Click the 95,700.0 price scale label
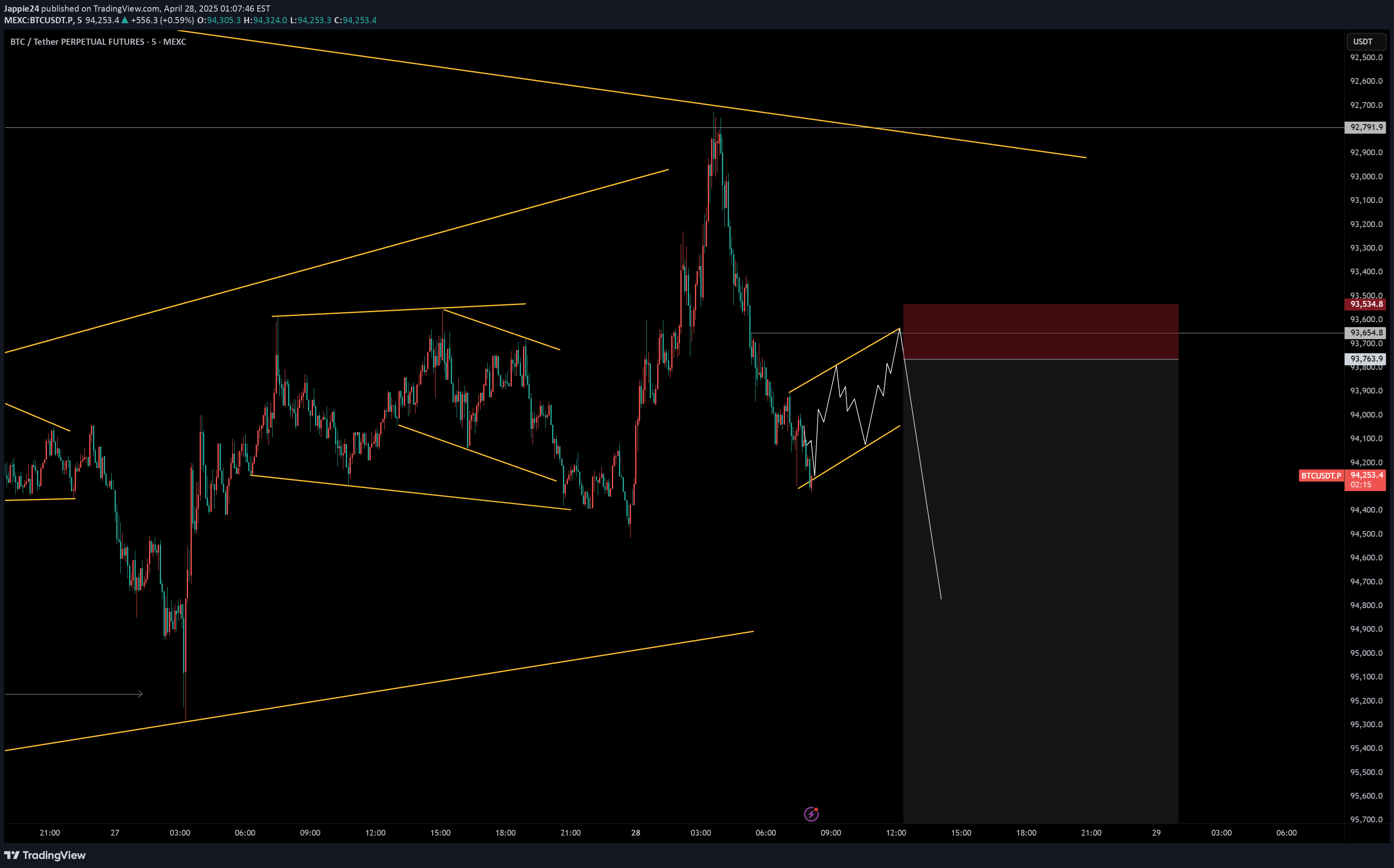 coord(1366,819)
